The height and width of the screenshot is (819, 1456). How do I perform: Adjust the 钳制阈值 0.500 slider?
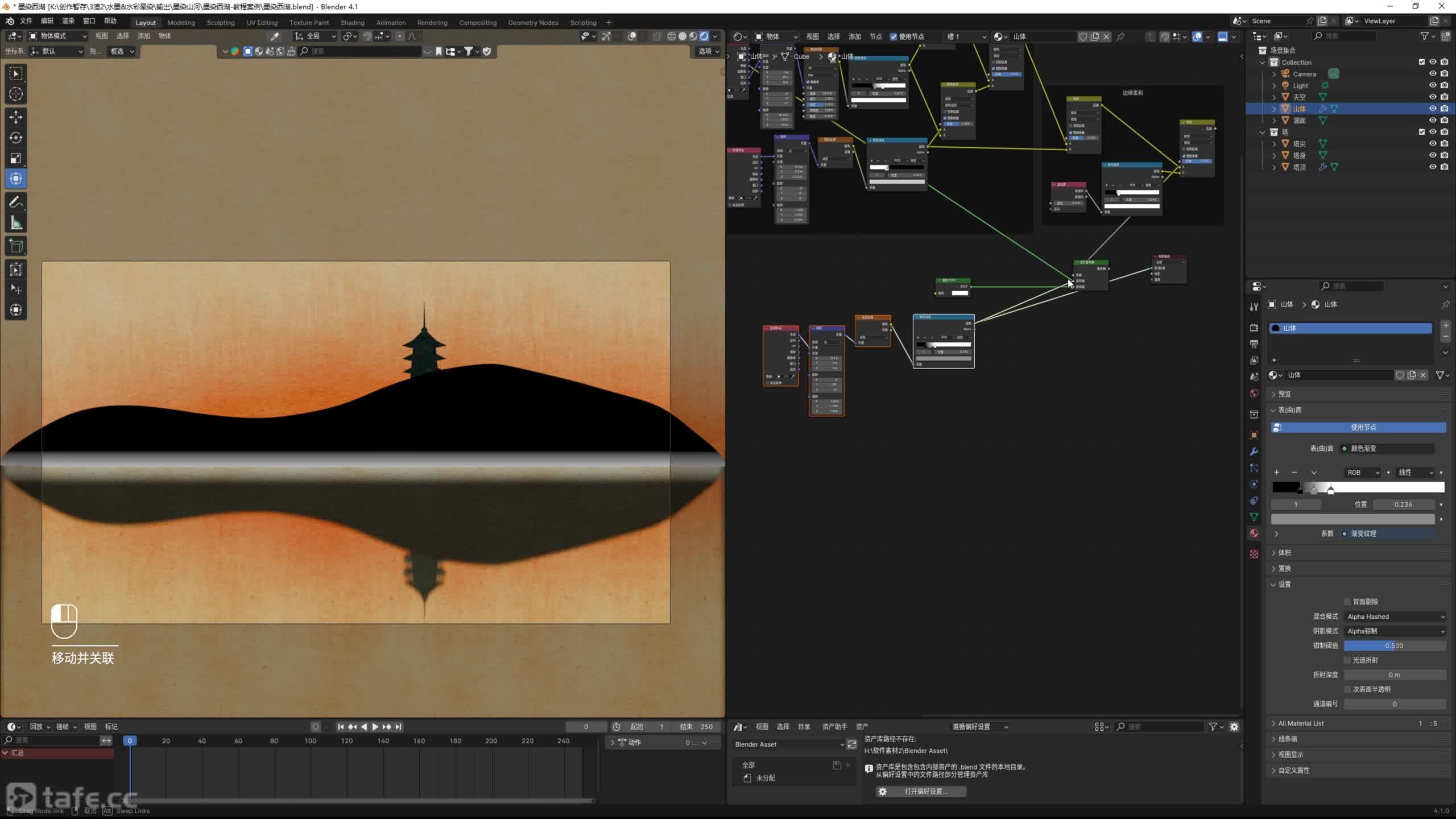tap(1395, 646)
